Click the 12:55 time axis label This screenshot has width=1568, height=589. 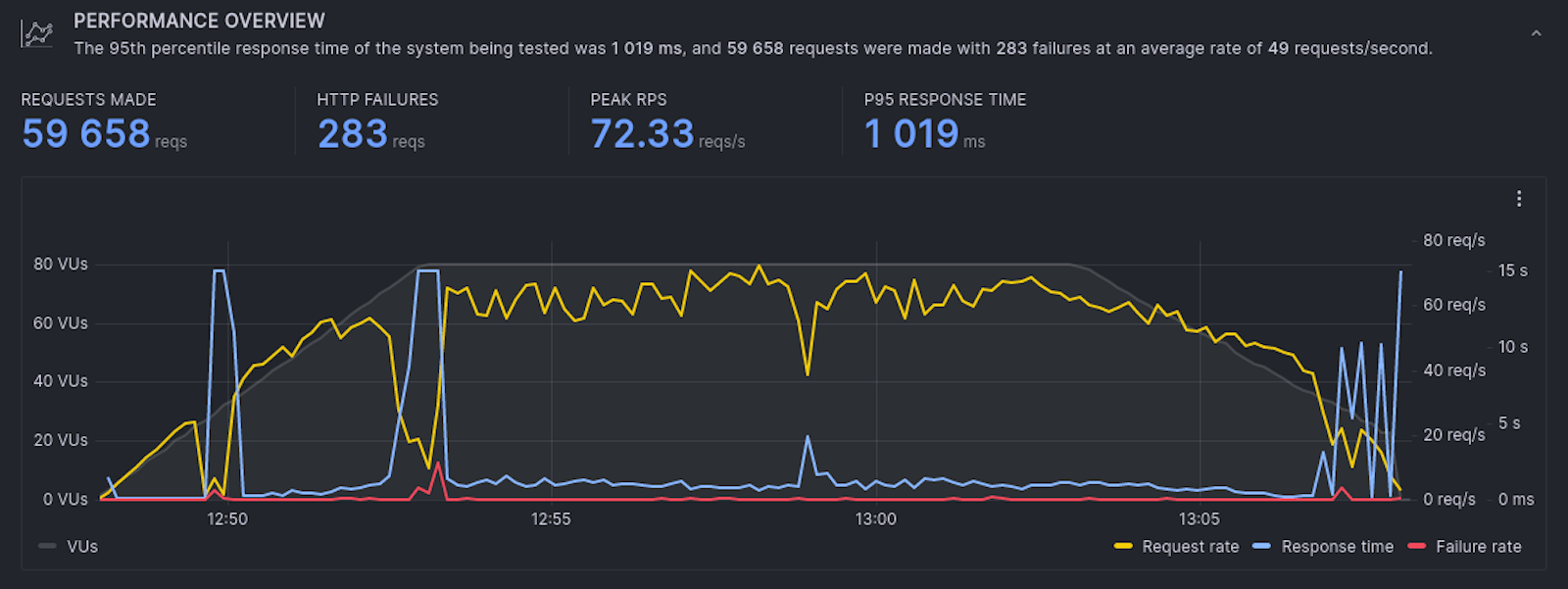click(551, 519)
